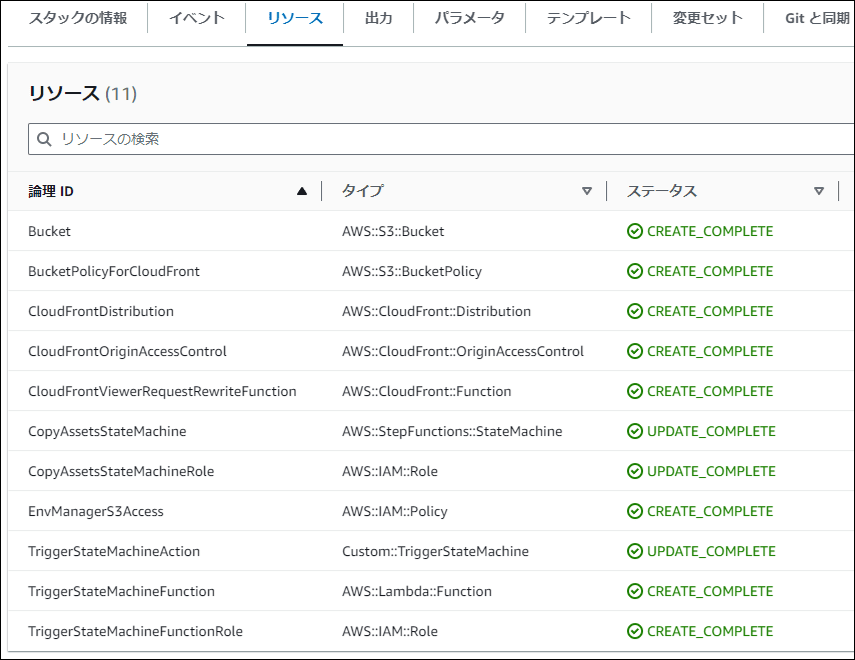Click the status check icon for CloudFrontOriginAccessControl row
This screenshot has height=660, width=855.
pos(635,351)
